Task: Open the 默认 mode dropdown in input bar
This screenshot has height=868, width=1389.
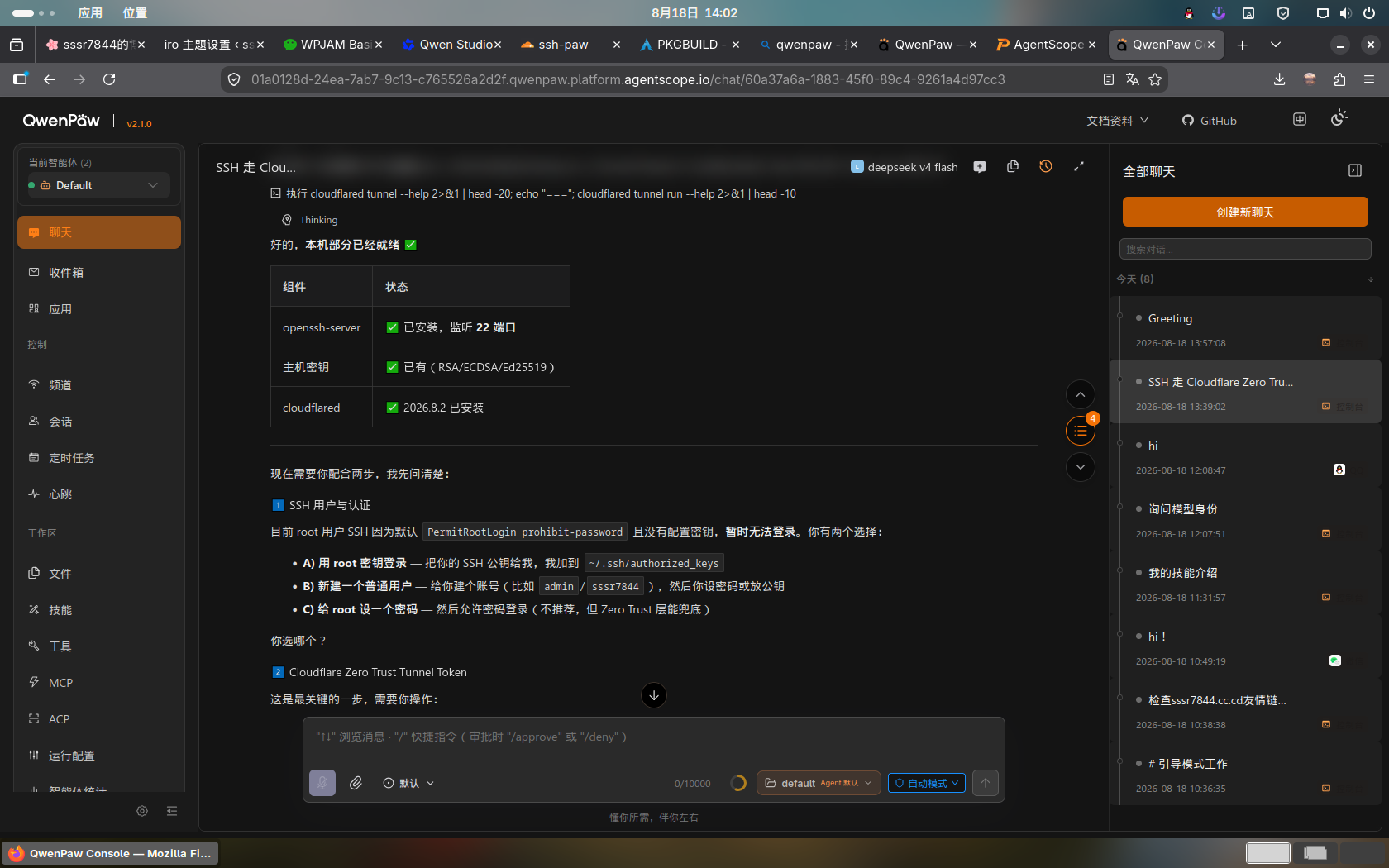Action: 408,783
